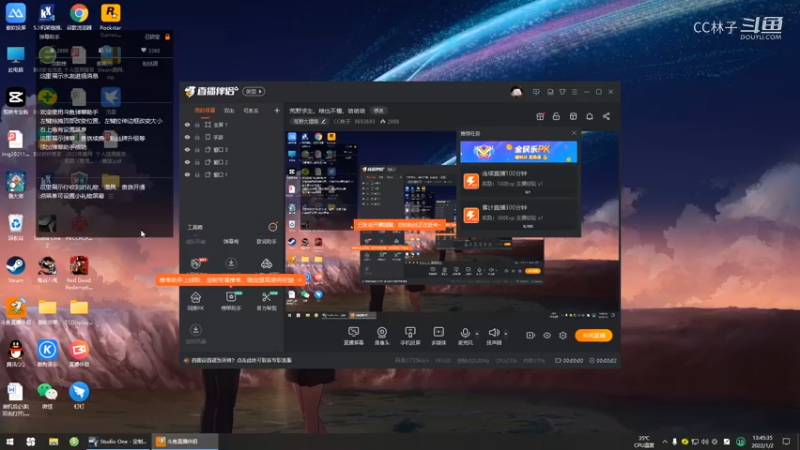800x450 pixels.
Task: Open settings gear in bottom bar
Action: (x=563, y=335)
